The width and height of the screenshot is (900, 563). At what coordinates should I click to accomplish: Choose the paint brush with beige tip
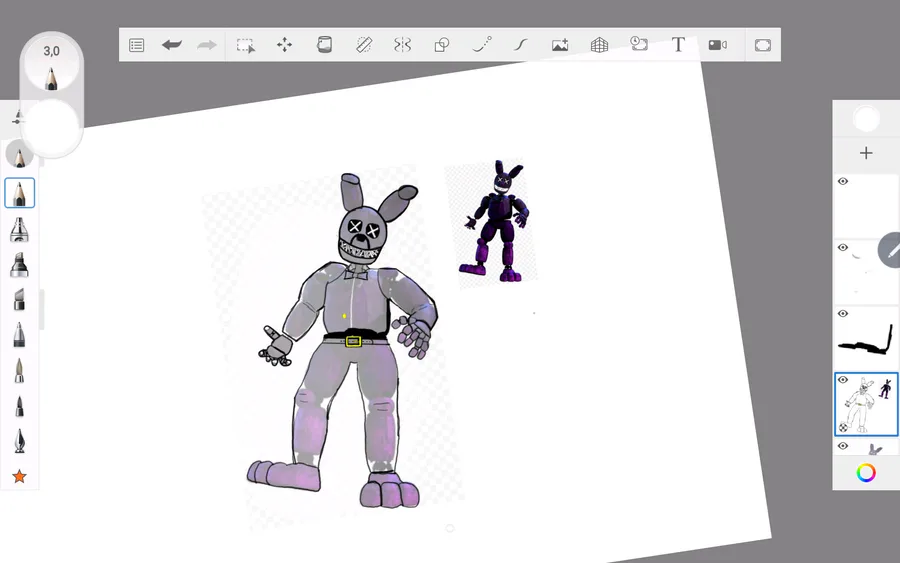click(x=20, y=371)
